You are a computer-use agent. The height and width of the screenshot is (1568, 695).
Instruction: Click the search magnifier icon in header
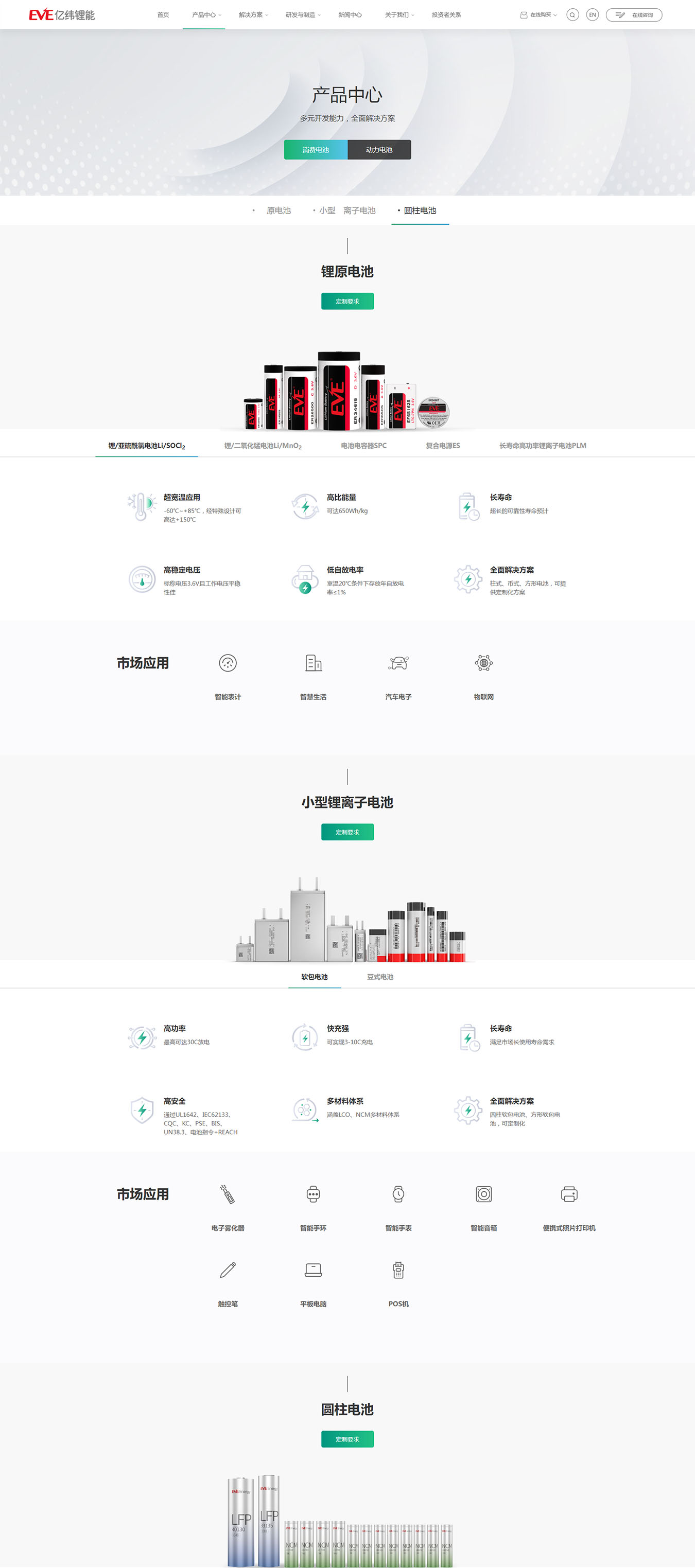coord(572,15)
